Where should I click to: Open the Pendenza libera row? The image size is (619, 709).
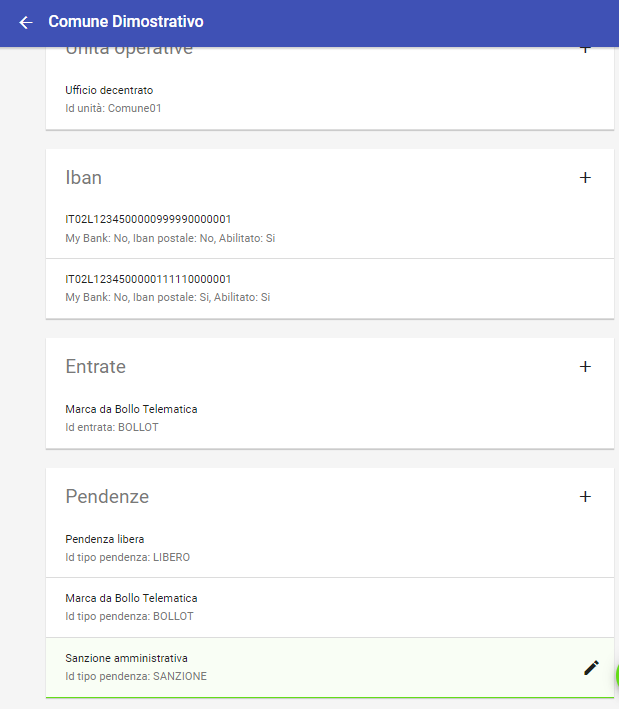point(330,548)
